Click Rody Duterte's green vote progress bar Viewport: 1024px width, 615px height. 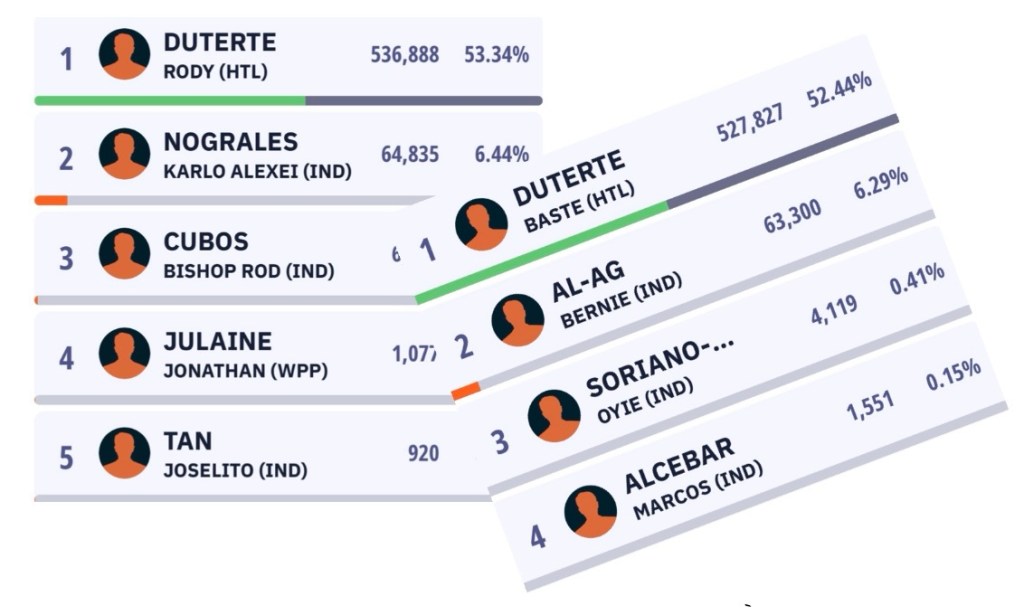tap(170, 101)
